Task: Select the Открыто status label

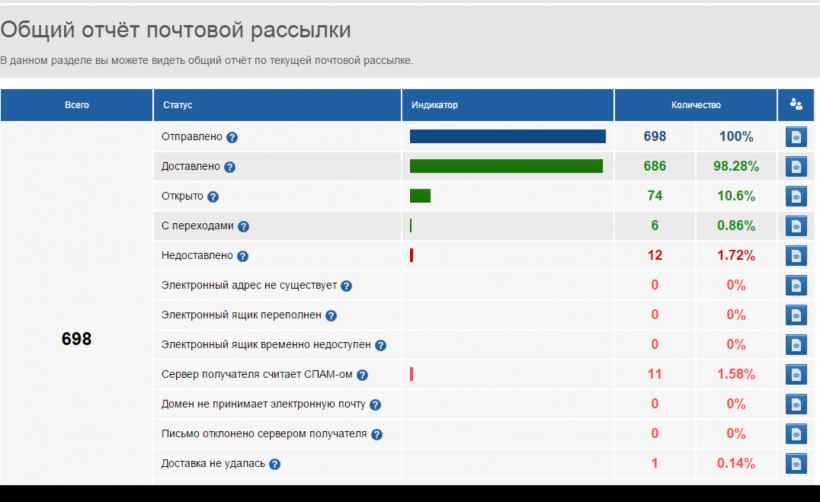Action: pyautogui.click(x=182, y=196)
